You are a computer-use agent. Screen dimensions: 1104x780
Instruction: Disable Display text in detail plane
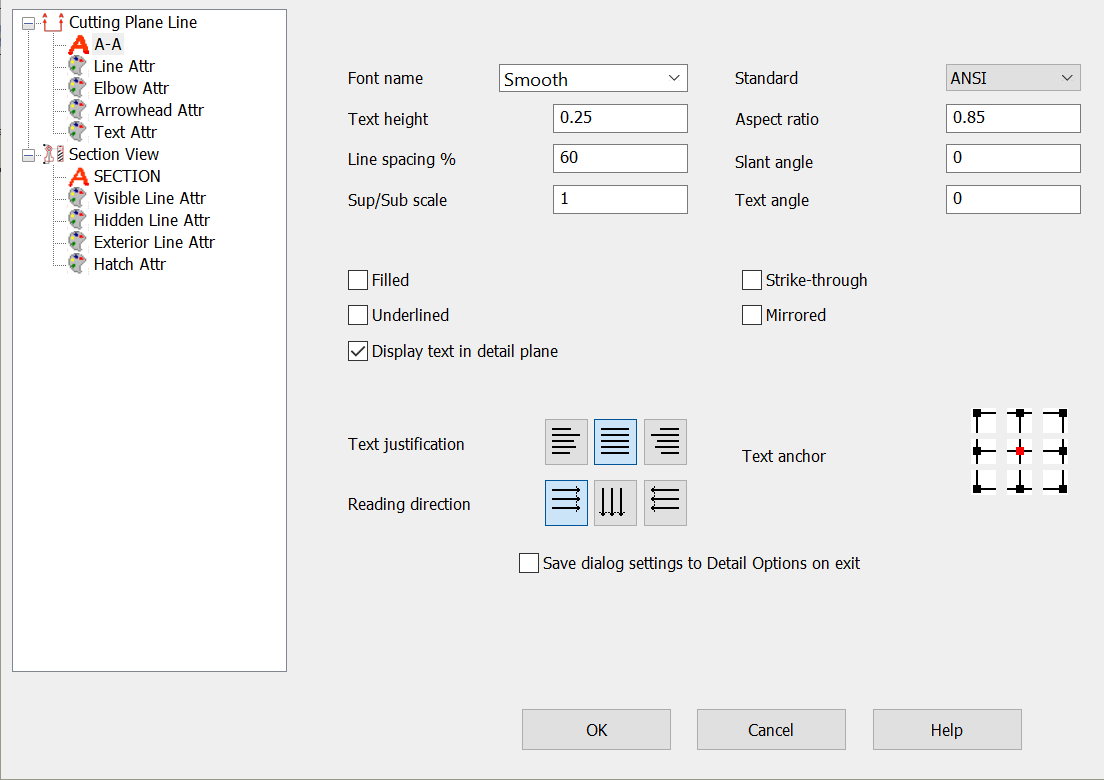click(357, 350)
